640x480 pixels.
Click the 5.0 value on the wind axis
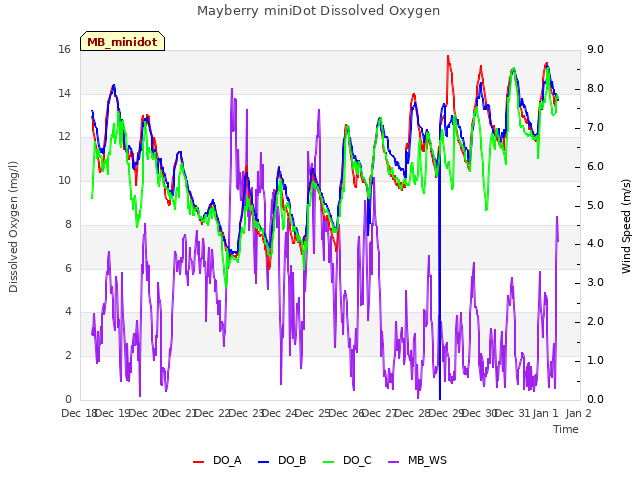pyautogui.click(x=595, y=205)
